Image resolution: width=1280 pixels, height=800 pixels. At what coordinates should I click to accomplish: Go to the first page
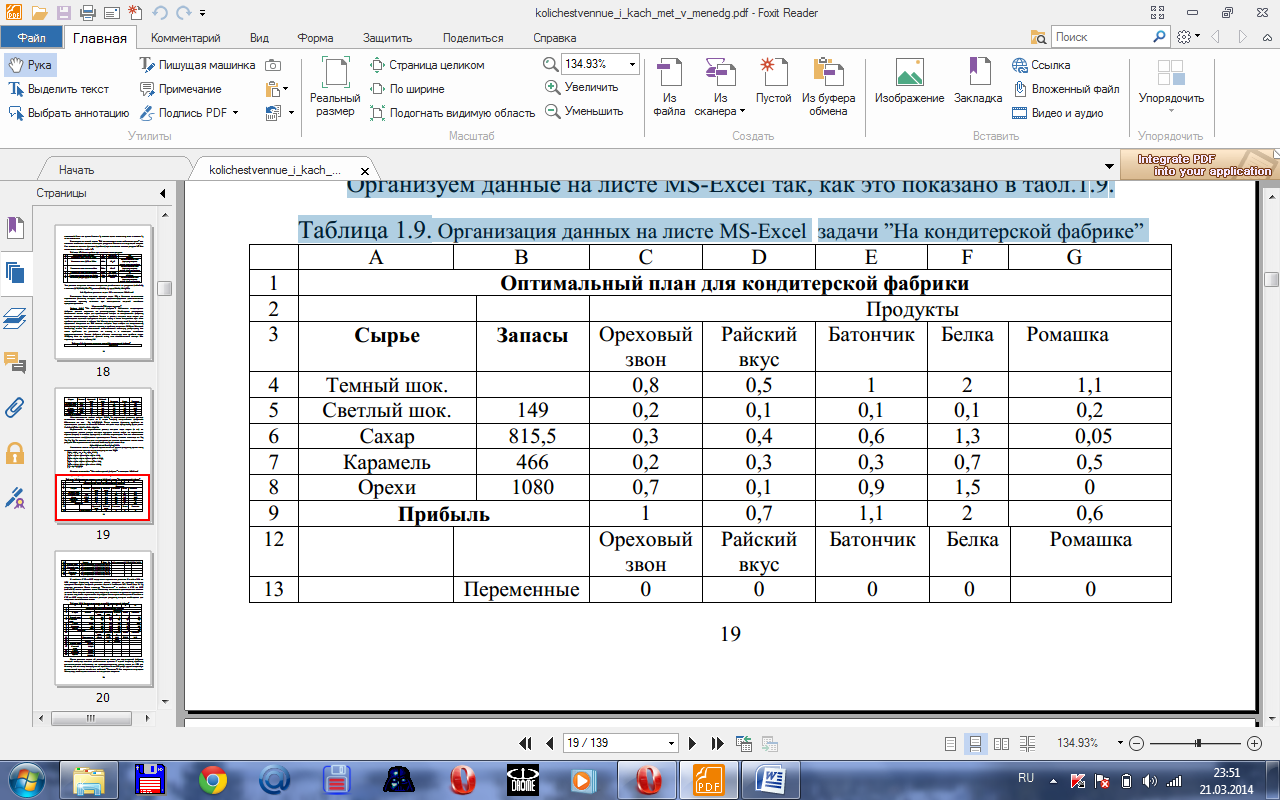525,743
